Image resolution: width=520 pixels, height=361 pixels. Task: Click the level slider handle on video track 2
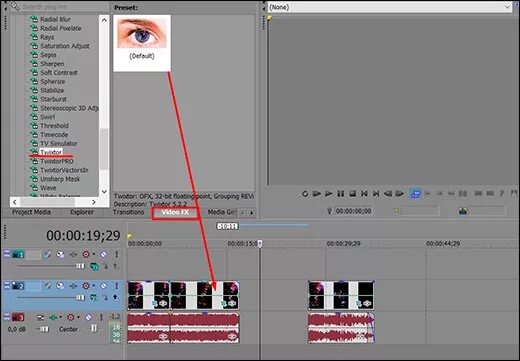click(80, 297)
